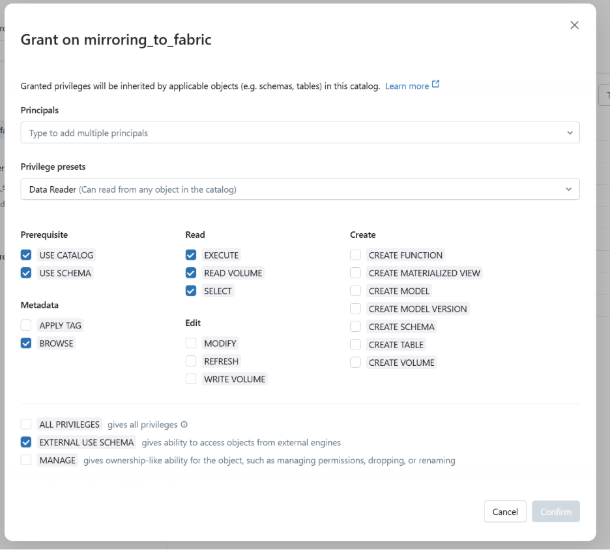
Task: Expand the Principals dropdown chevron
Action: point(570,133)
